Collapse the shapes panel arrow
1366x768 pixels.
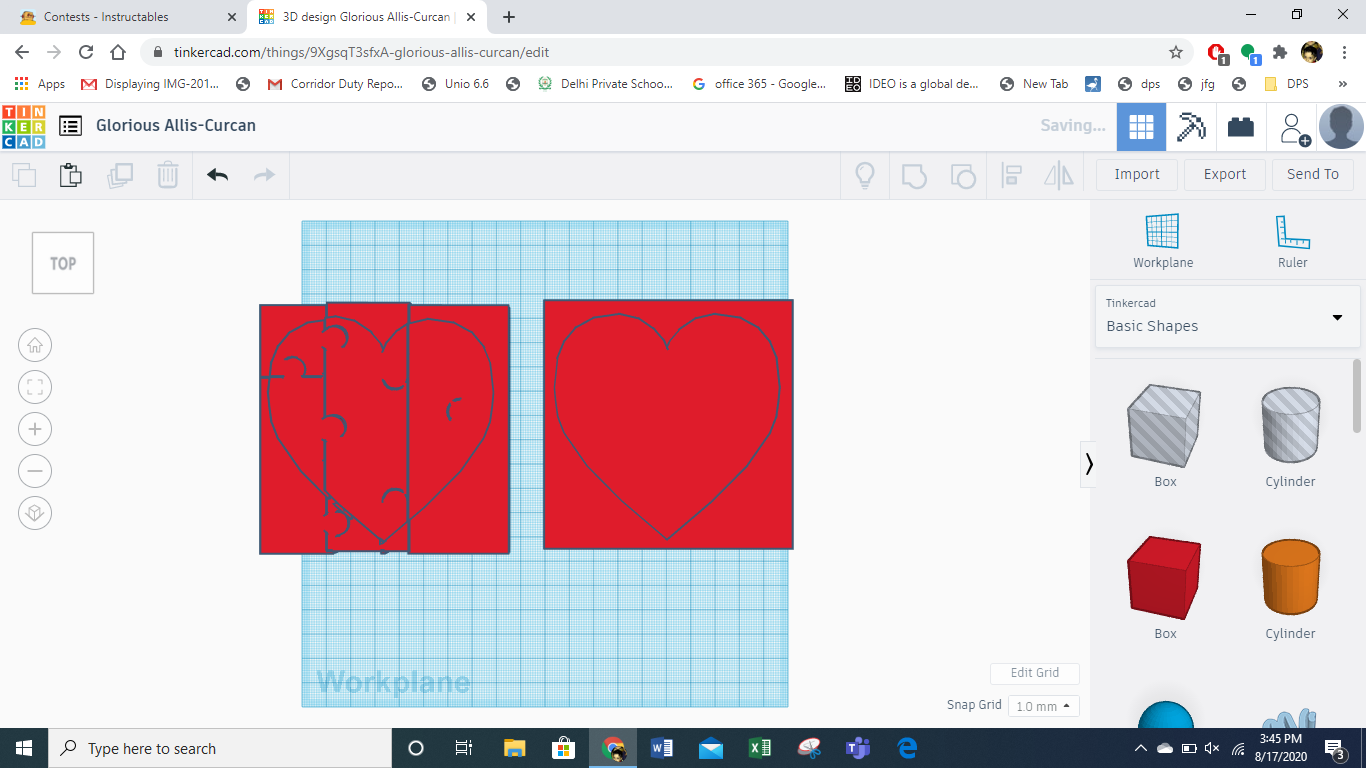click(1089, 464)
